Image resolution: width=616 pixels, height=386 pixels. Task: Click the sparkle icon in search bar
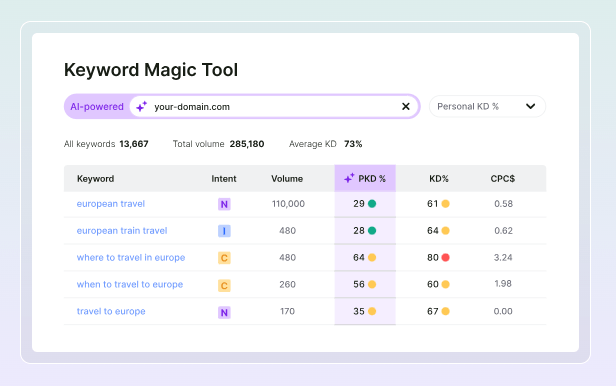(x=141, y=106)
